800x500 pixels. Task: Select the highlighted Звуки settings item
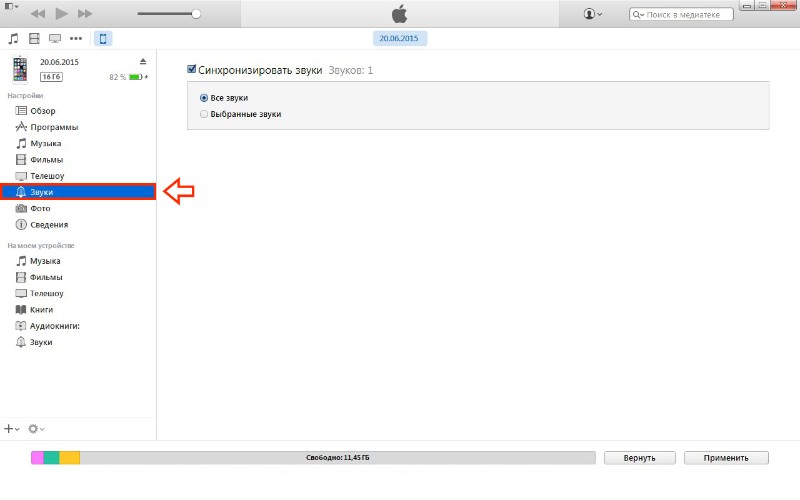[x=78, y=192]
